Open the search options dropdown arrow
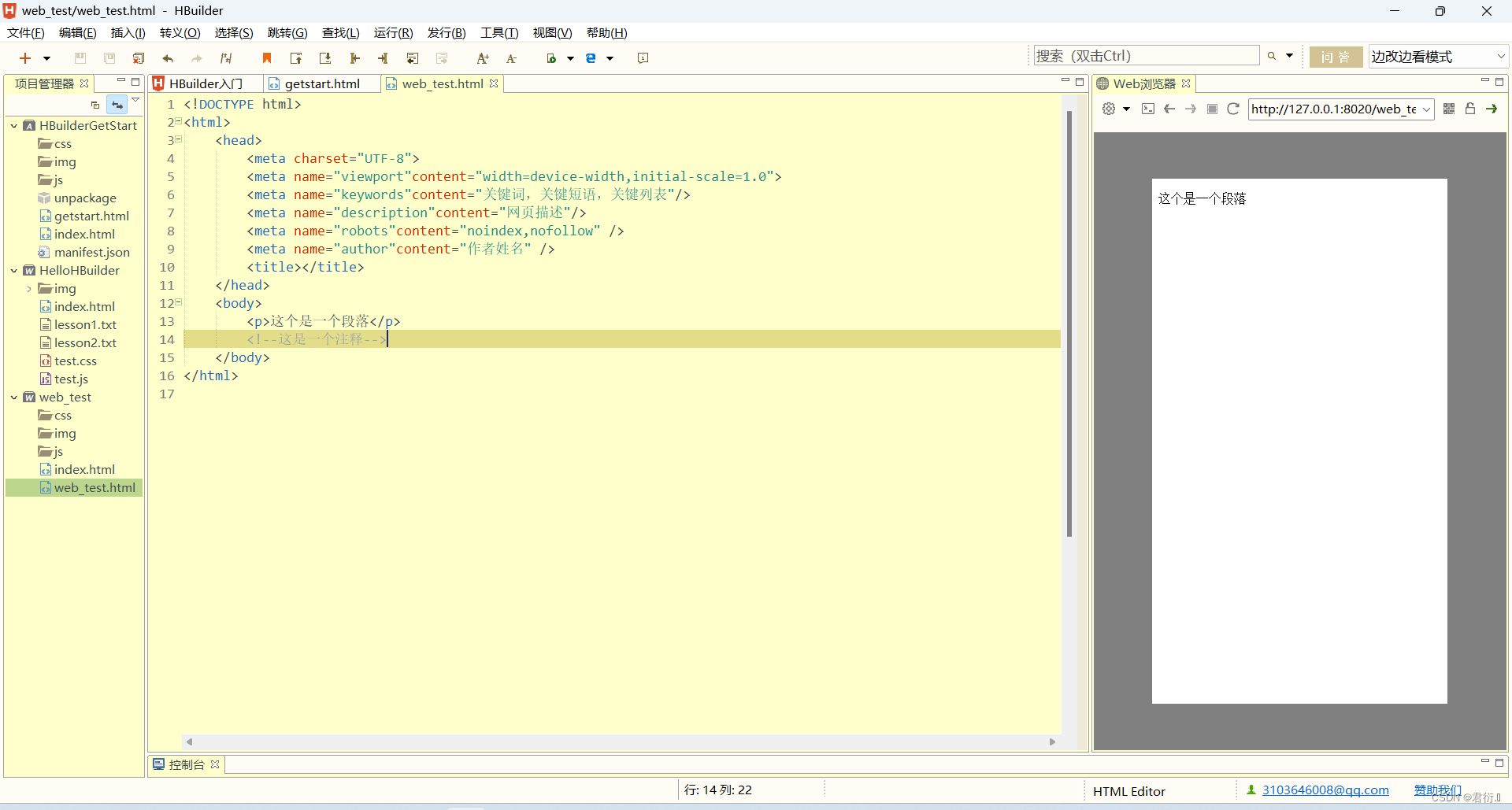 pyautogui.click(x=1289, y=56)
